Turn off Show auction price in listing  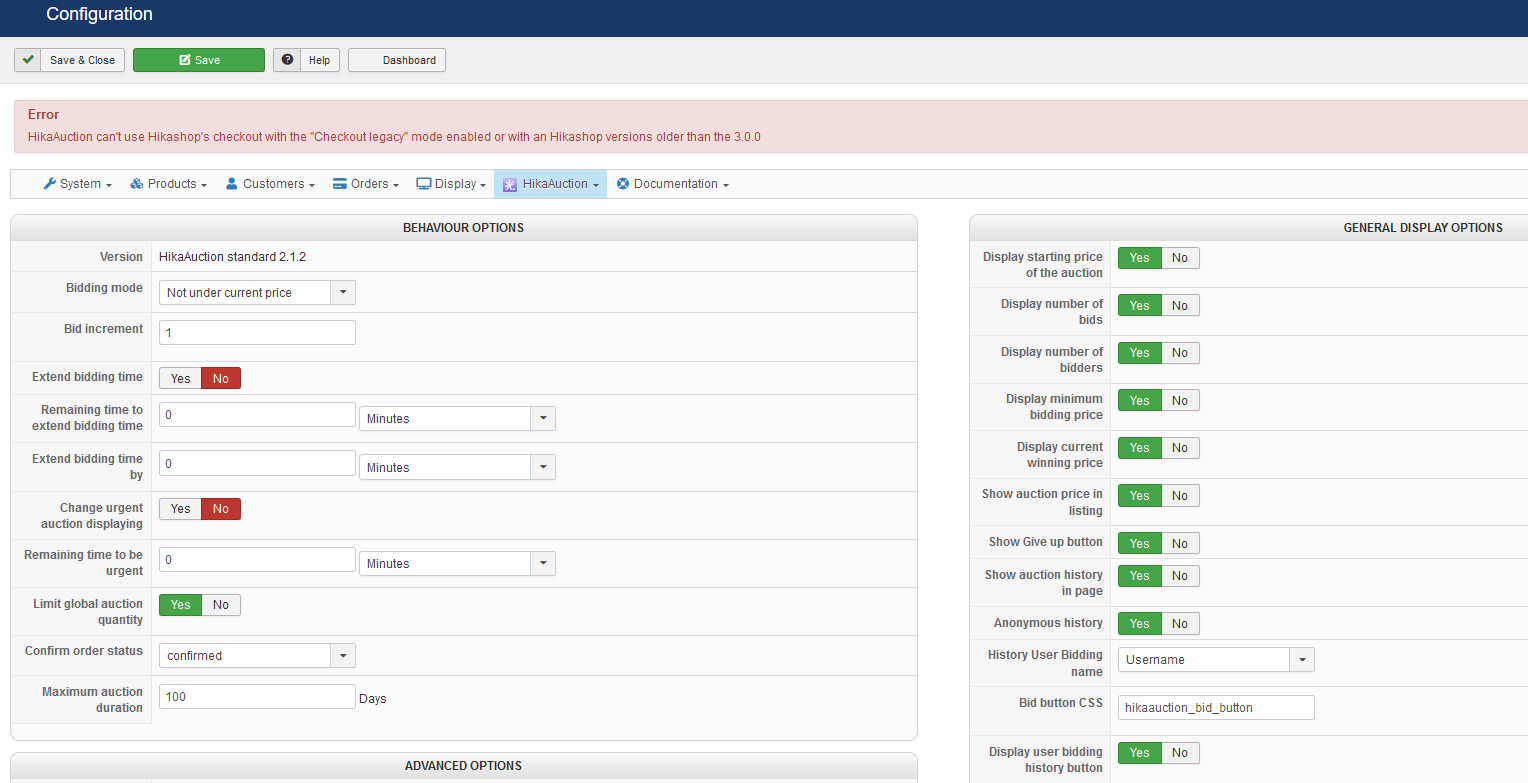1180,496
